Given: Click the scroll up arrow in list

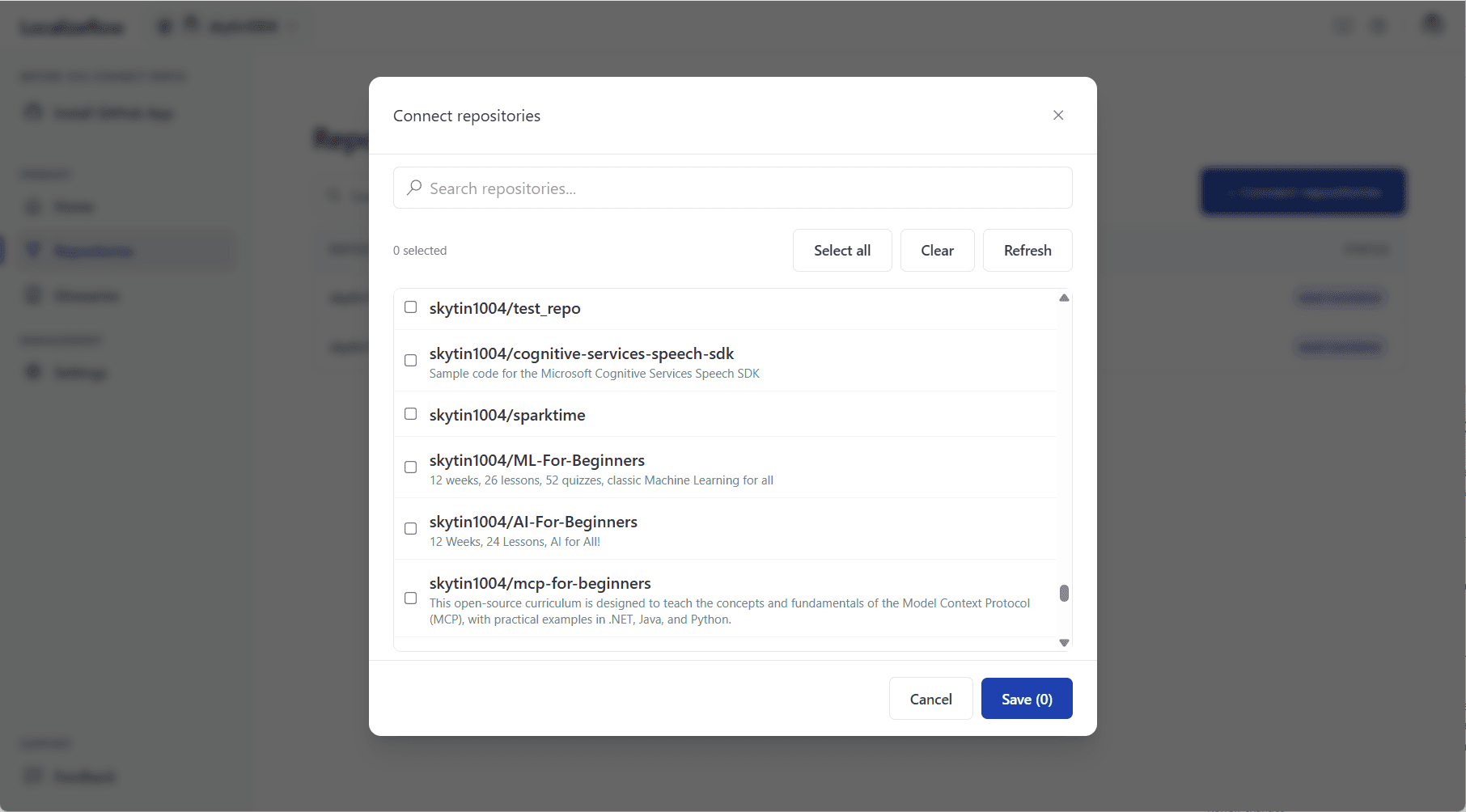Looking at the screenshot, I should tap(1064, 298).
